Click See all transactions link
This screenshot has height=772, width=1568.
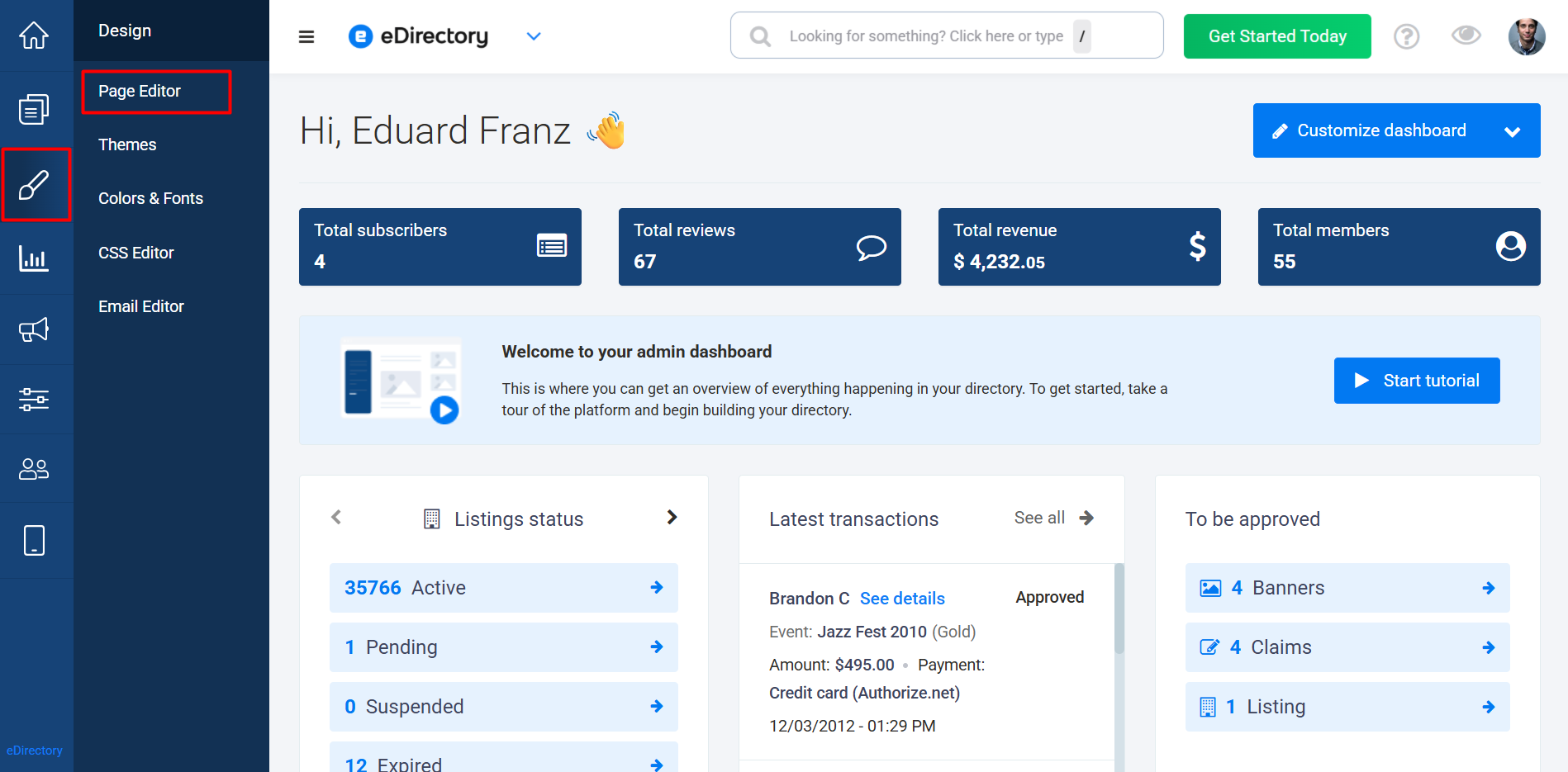click(x=1039, y=518)
